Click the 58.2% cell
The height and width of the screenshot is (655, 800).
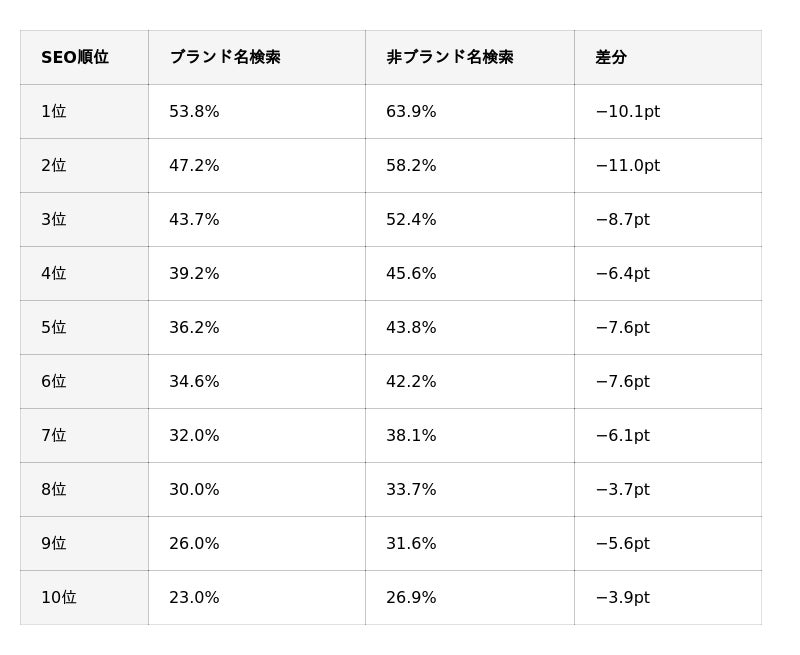(469, 165)
